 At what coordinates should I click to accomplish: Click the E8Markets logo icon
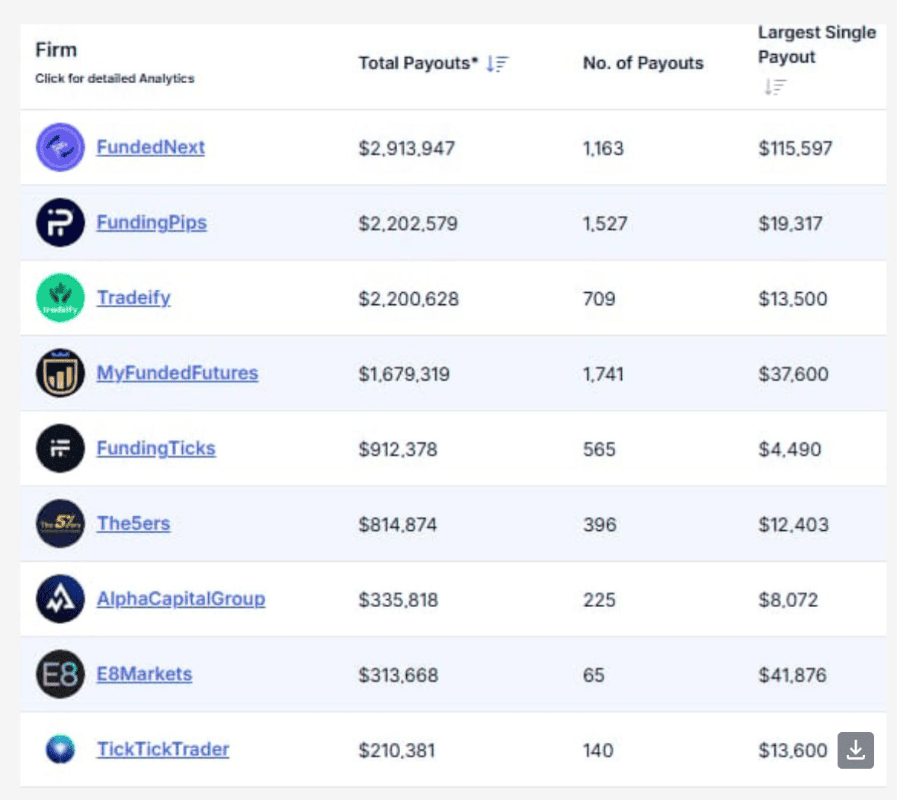tap(61, 674)
